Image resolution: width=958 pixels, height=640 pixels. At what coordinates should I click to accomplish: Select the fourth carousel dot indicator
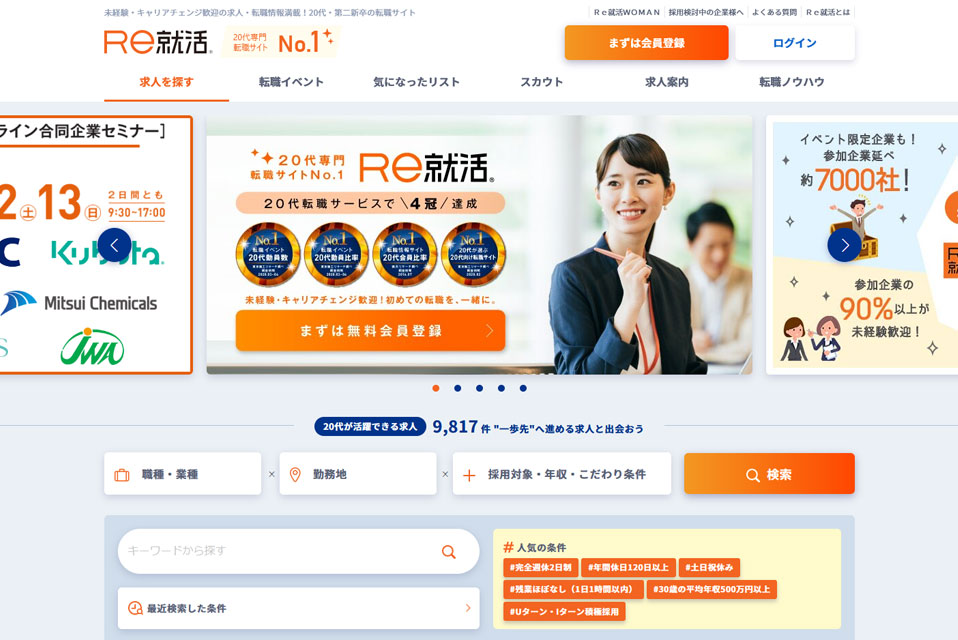pos(501,388)
